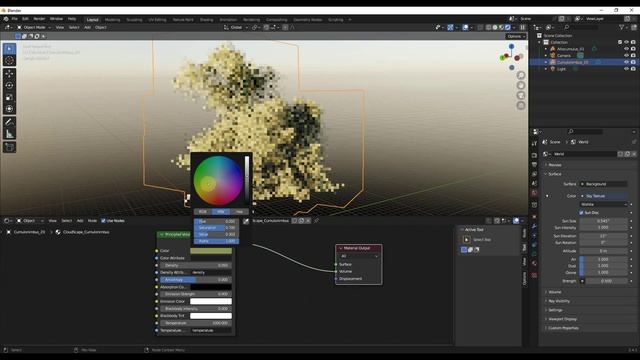Viewport: 640px width, 360px height.
Task: Pause viewport render preview
Action: tap(522, 27)
